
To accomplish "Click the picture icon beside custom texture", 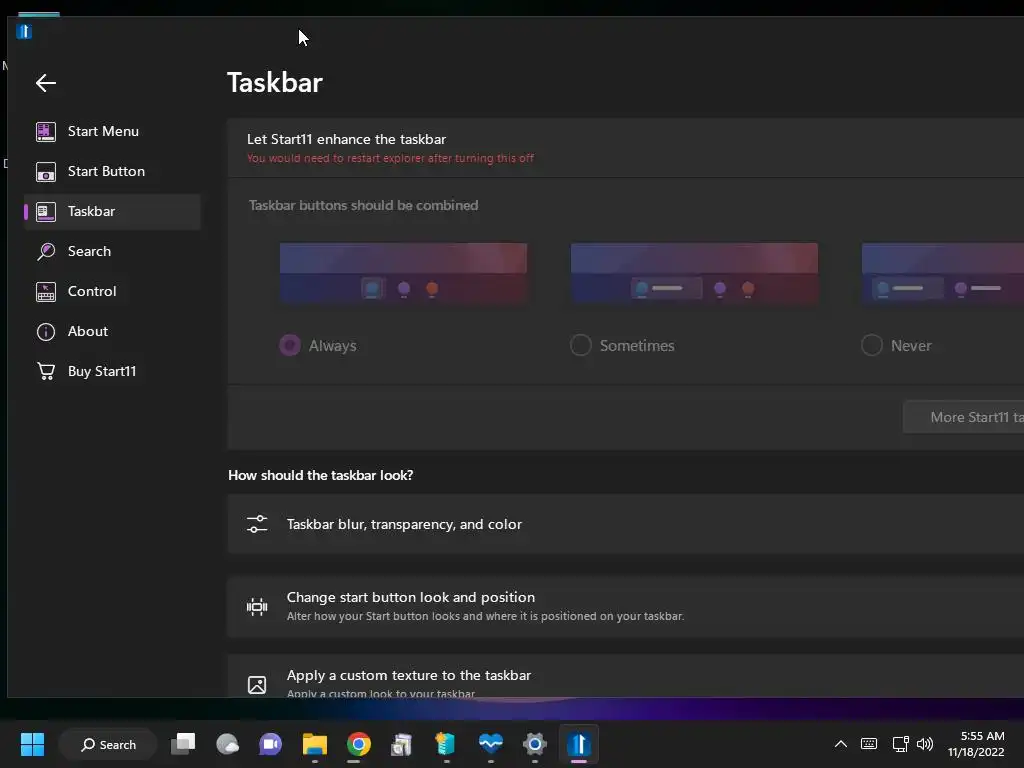I will coord(257,684).
